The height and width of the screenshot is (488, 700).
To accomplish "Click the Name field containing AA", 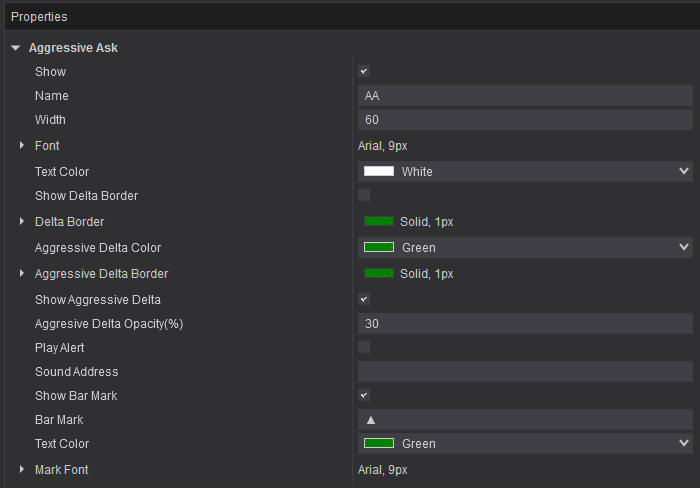I will 525,96.
